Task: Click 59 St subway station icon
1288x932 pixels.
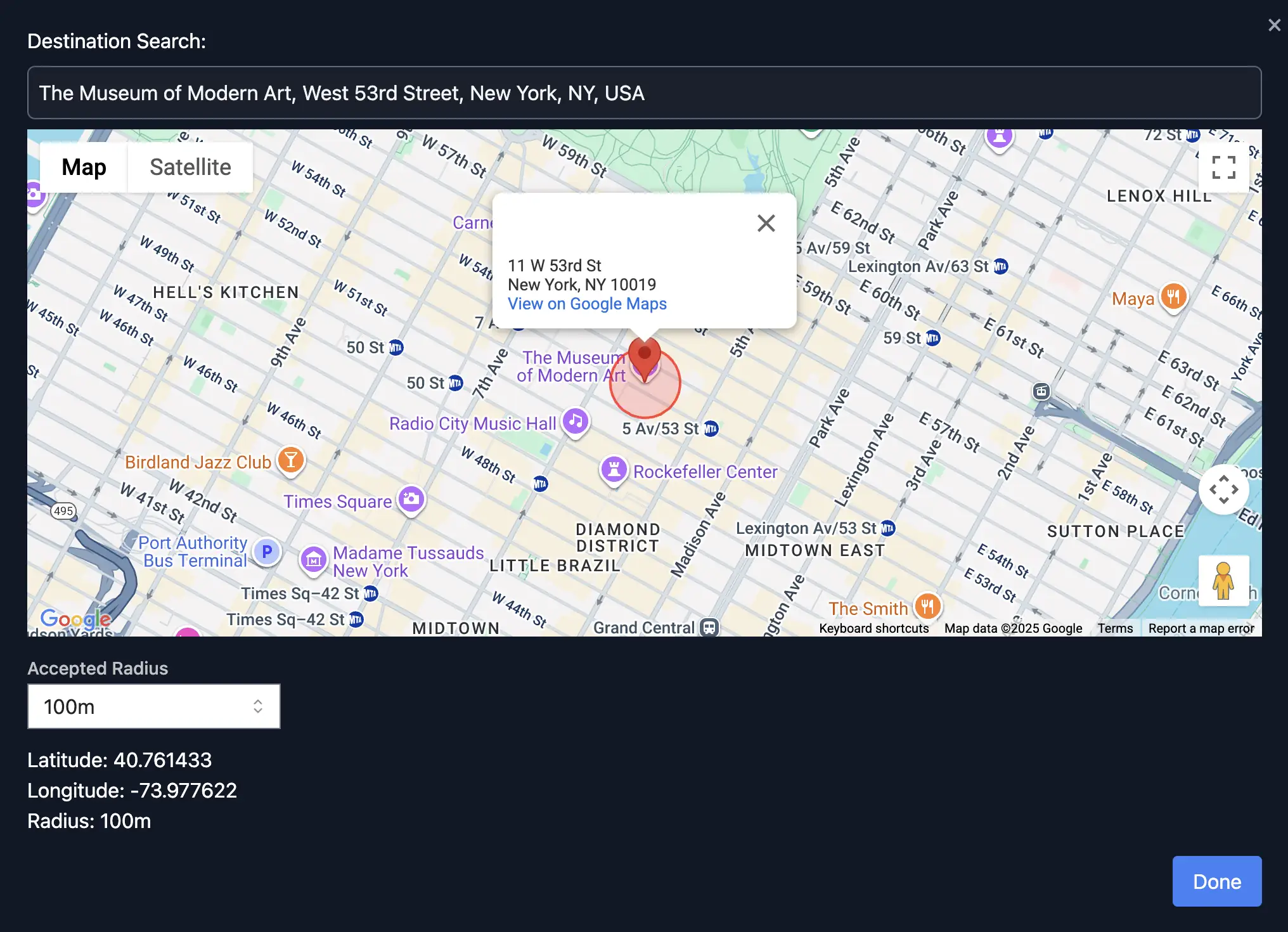Action: tap(932, 338)
